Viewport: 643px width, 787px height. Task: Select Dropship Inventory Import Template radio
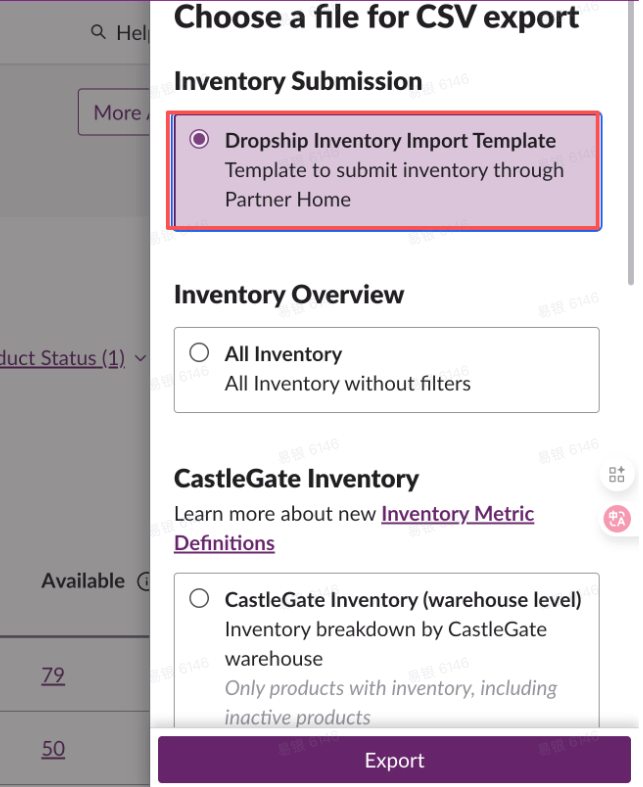199,140
